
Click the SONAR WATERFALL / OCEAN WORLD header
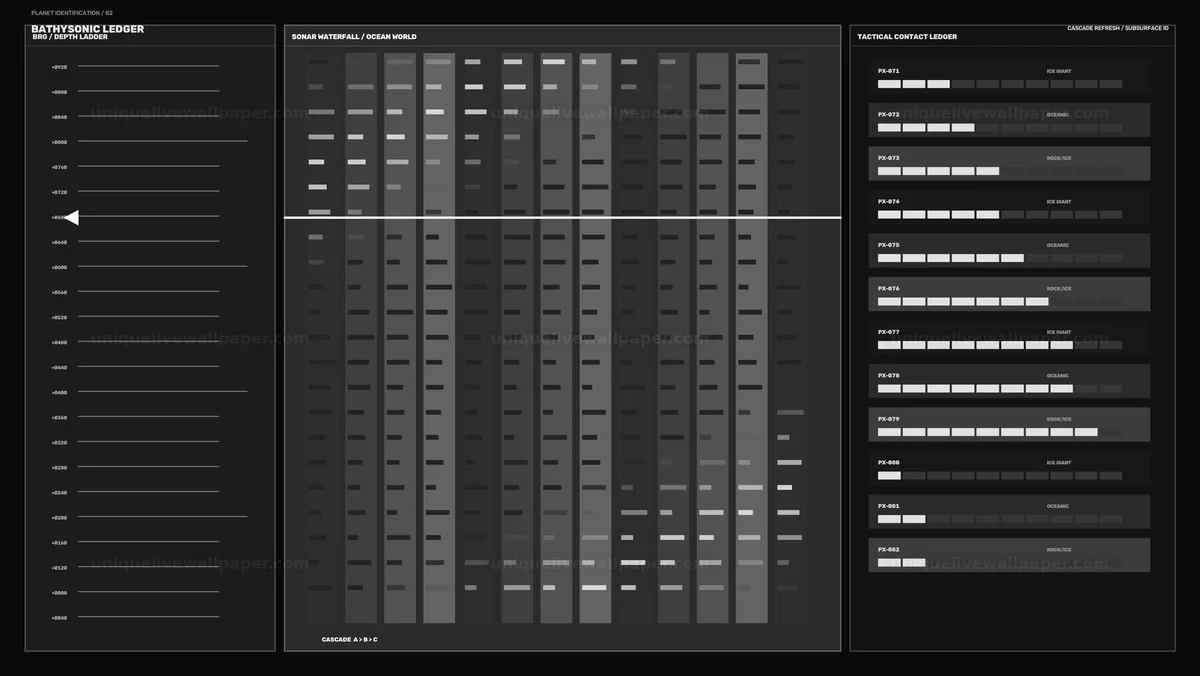[x=354, y=37]
